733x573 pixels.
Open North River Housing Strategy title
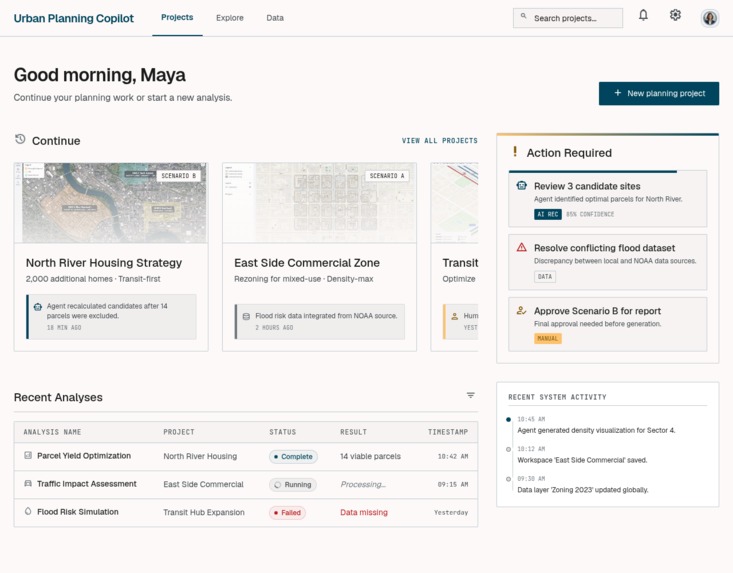pyautogui.click(x=104, y=263)
